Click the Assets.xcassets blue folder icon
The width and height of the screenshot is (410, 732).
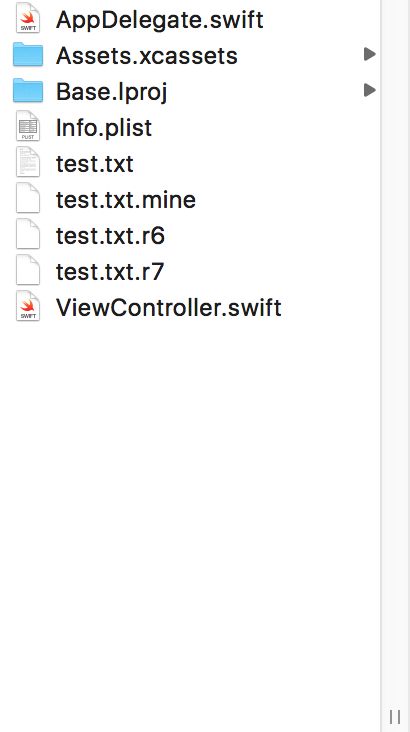coord(28,54)
